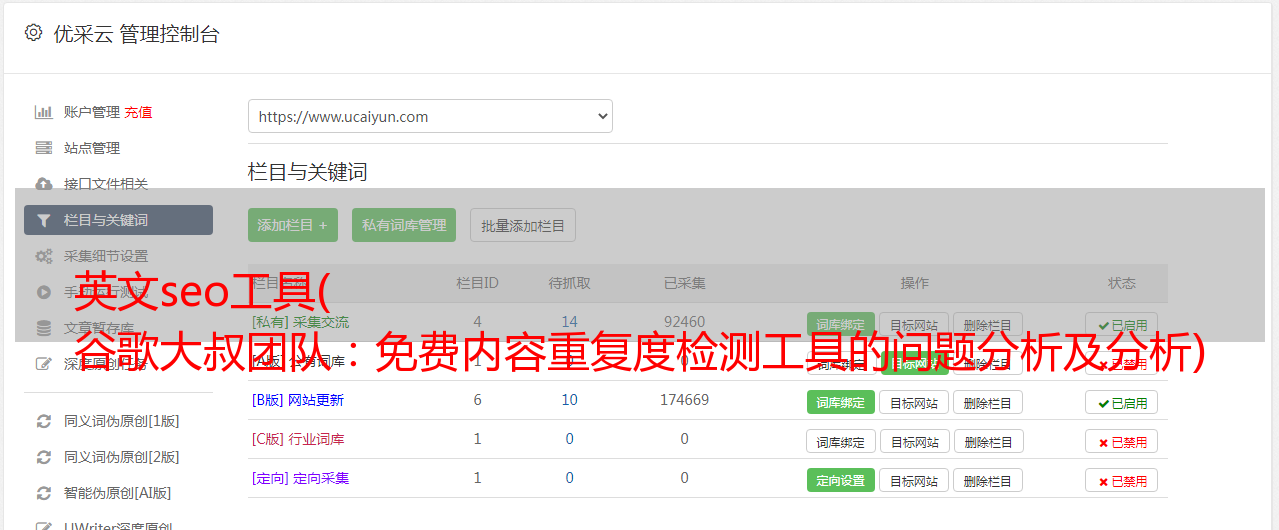This screenshot has width=1279, height=530.
Task: Click the refresh icon for 同义词伪原创[2版]
Action: [44, 457]
